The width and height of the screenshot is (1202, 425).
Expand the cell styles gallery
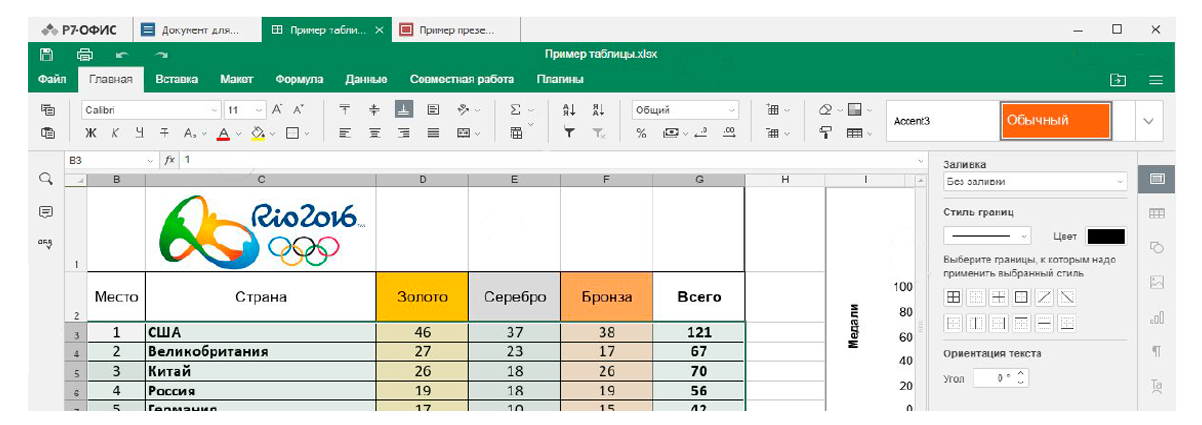1147,121
